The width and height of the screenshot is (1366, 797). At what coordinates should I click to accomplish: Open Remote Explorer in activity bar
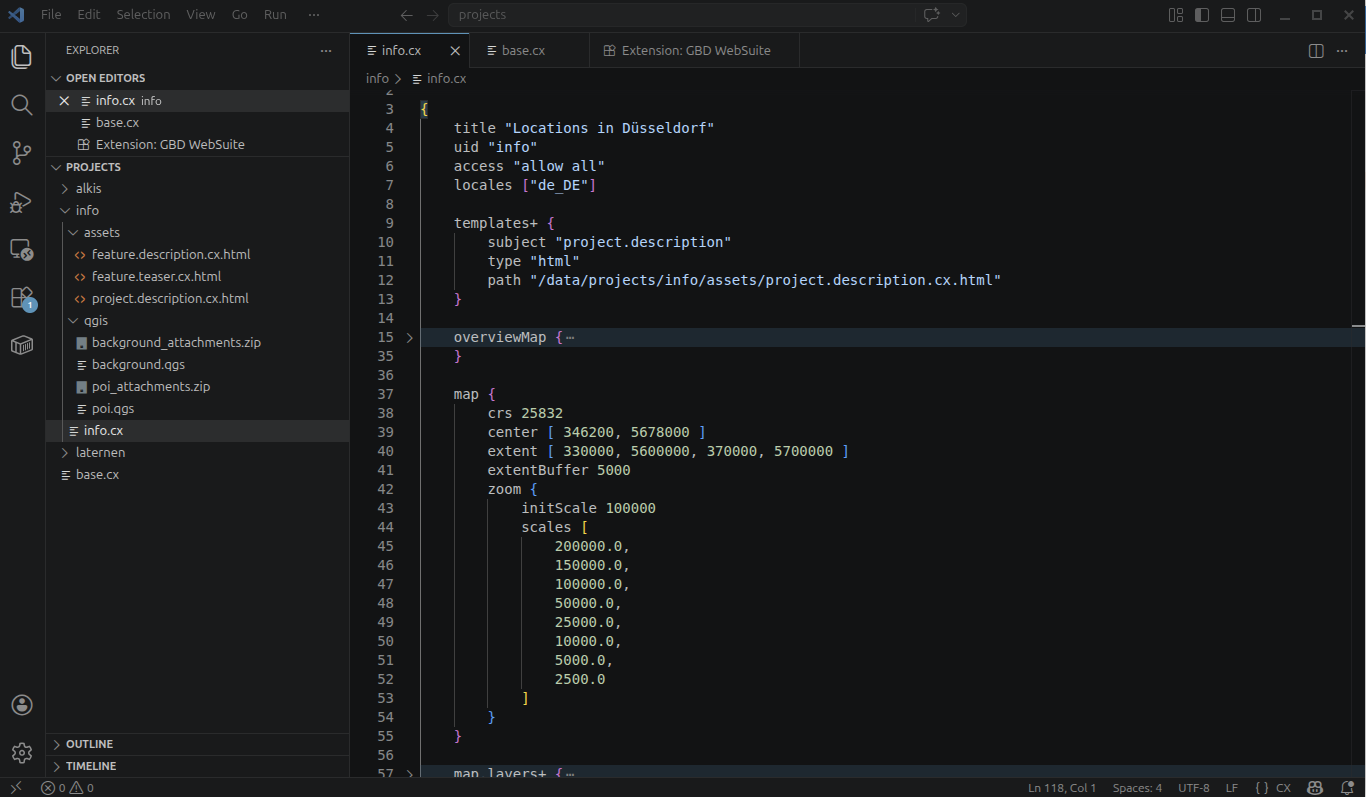click(22, 250)
